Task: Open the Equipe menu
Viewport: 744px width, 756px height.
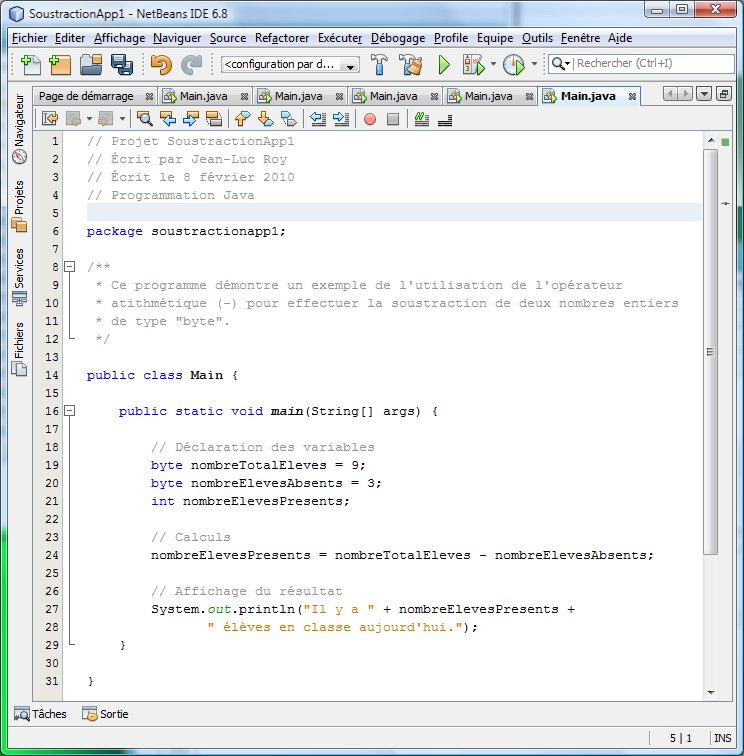Action: point(495,38)
